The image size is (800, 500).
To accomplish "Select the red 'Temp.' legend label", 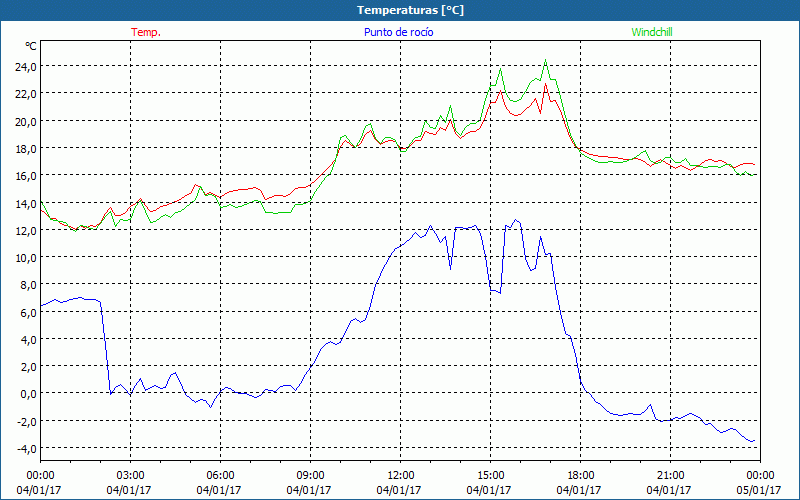I will tap(146, 32).
